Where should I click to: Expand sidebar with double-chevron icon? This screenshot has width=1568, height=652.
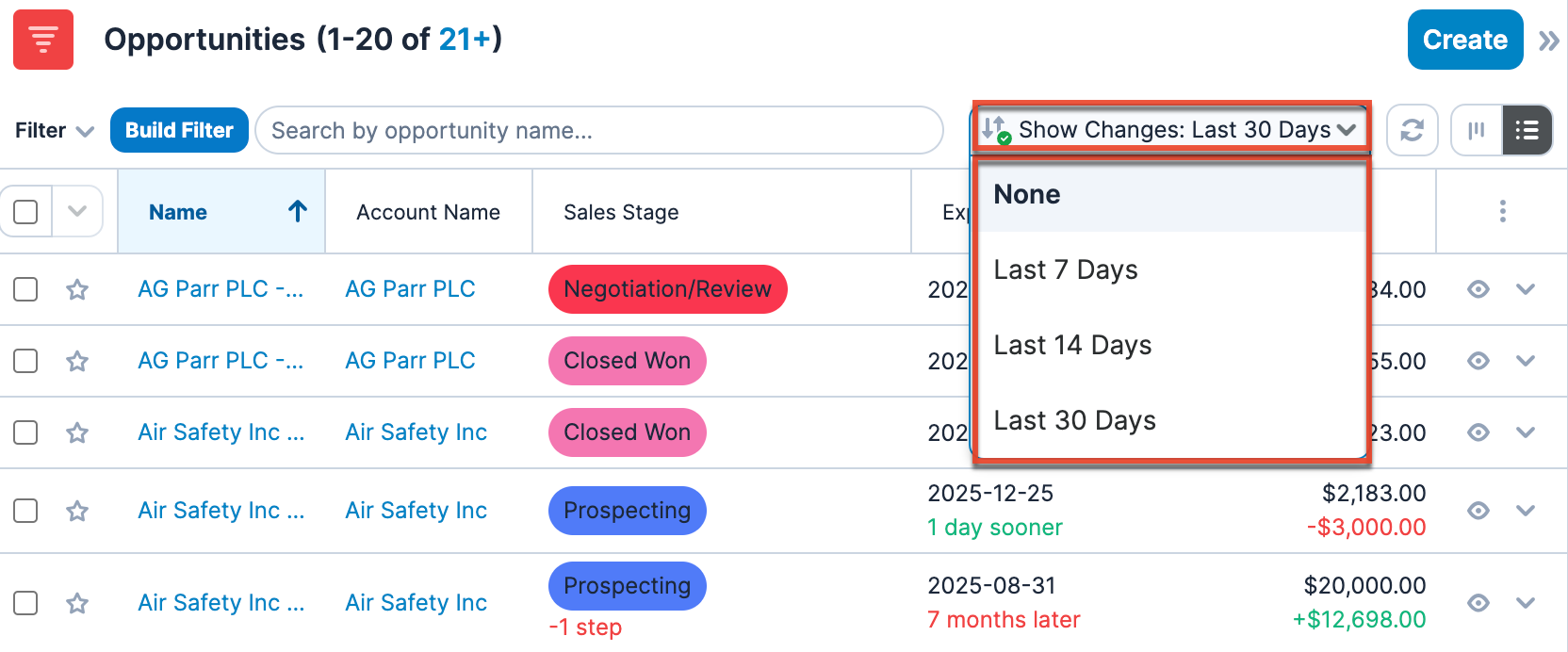[1548, 41]
